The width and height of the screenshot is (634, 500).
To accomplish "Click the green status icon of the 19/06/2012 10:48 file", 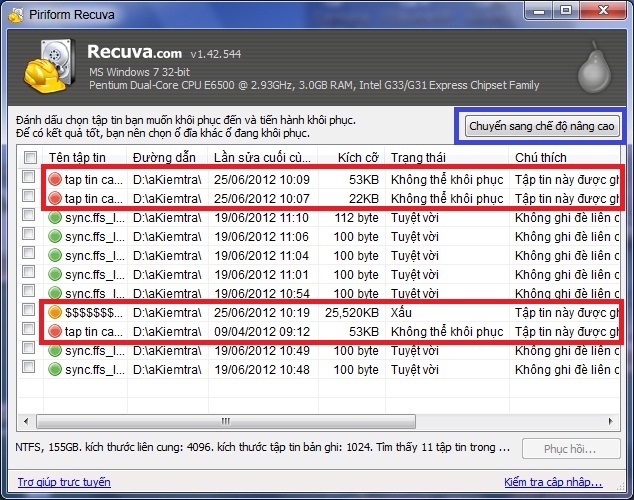I will click(55, 369).
